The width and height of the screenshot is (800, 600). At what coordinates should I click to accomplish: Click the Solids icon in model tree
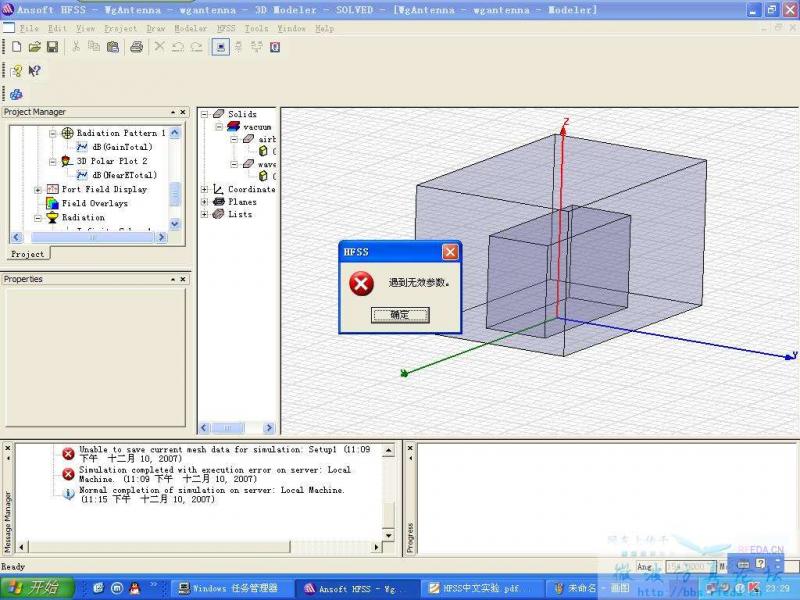click(x=218, y=113)
